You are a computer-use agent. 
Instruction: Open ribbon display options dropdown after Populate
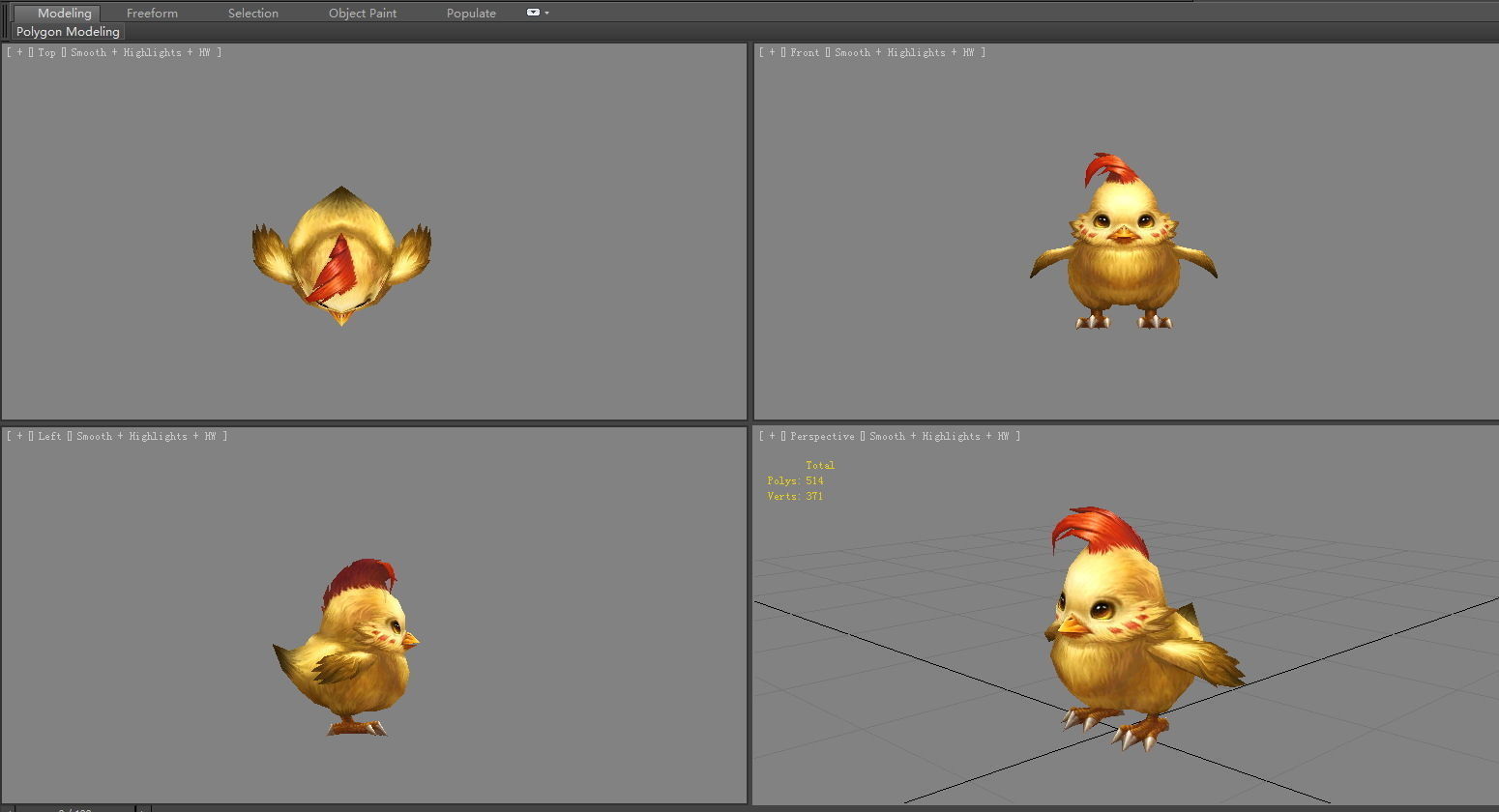click(x=537, y=13)
